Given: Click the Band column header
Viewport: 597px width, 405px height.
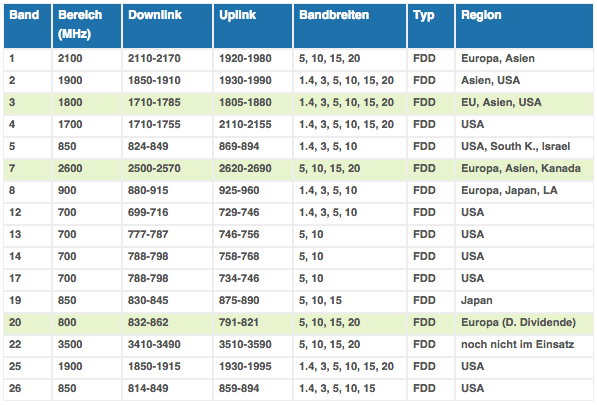Looking at the screenshot, I should click(x=27, y=26).
